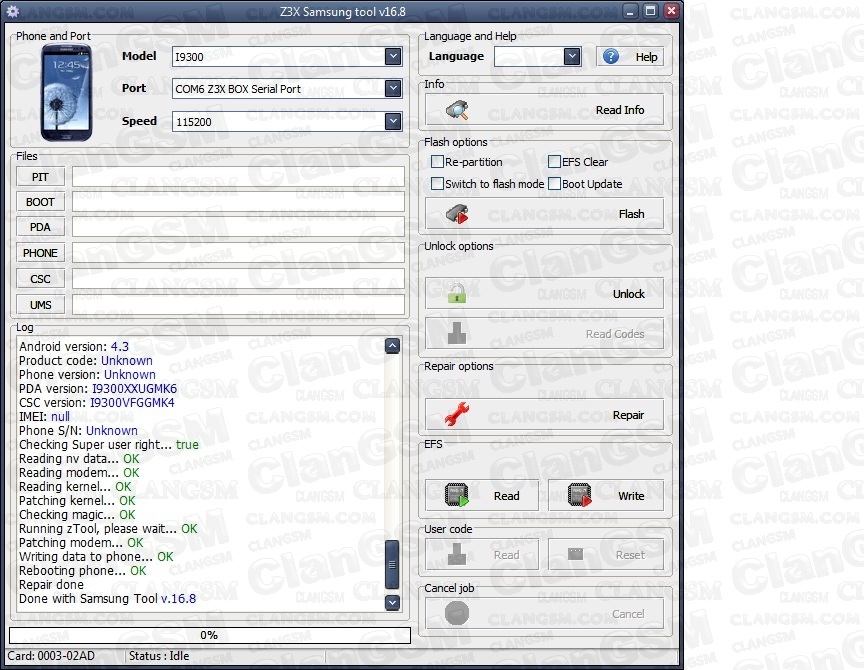Click the 'IMEI: null' log line
Image resolution: width=864 pixels, height=670 pixels.
44,417
